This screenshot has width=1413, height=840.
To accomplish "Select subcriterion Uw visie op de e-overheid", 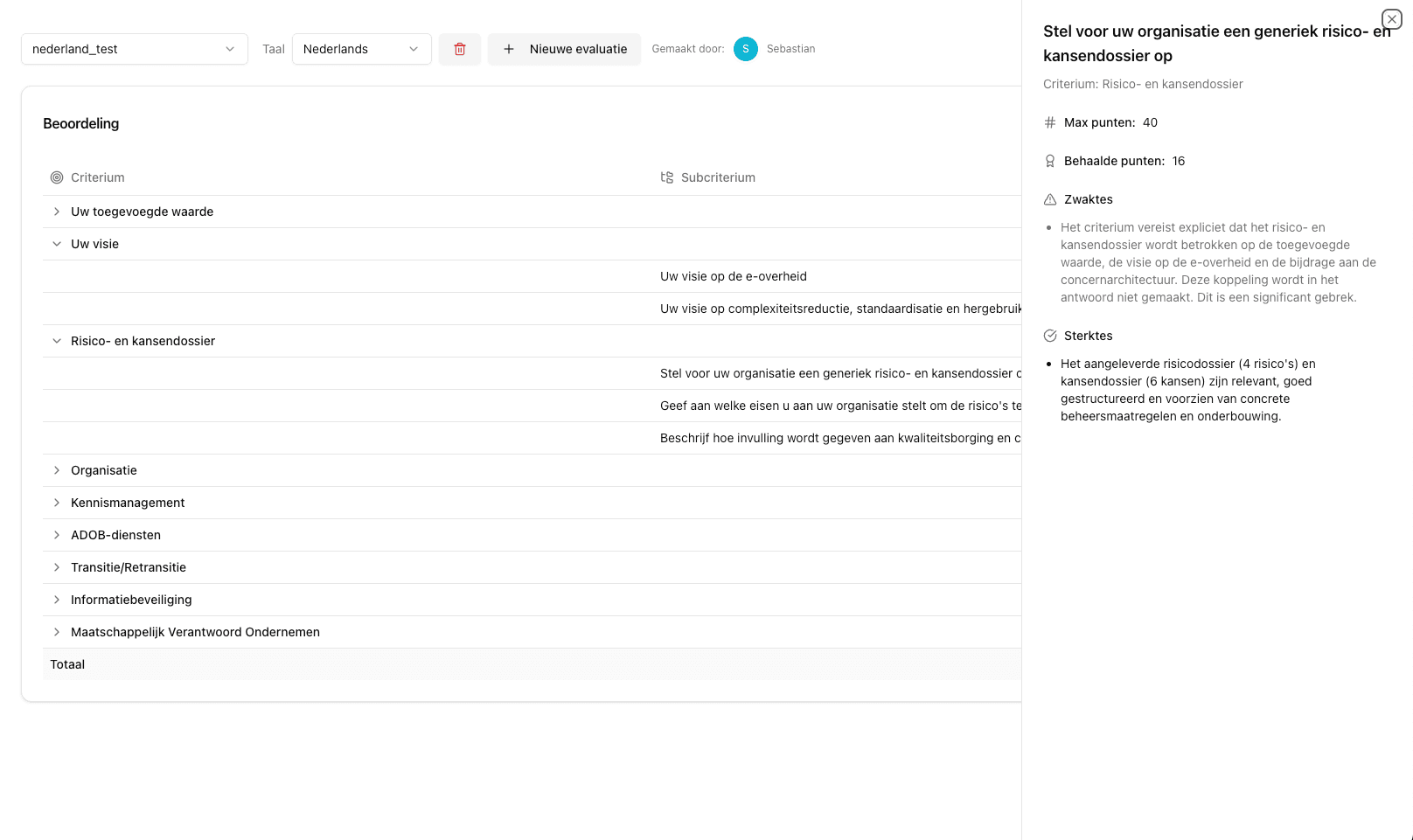I will pos(733,276).
